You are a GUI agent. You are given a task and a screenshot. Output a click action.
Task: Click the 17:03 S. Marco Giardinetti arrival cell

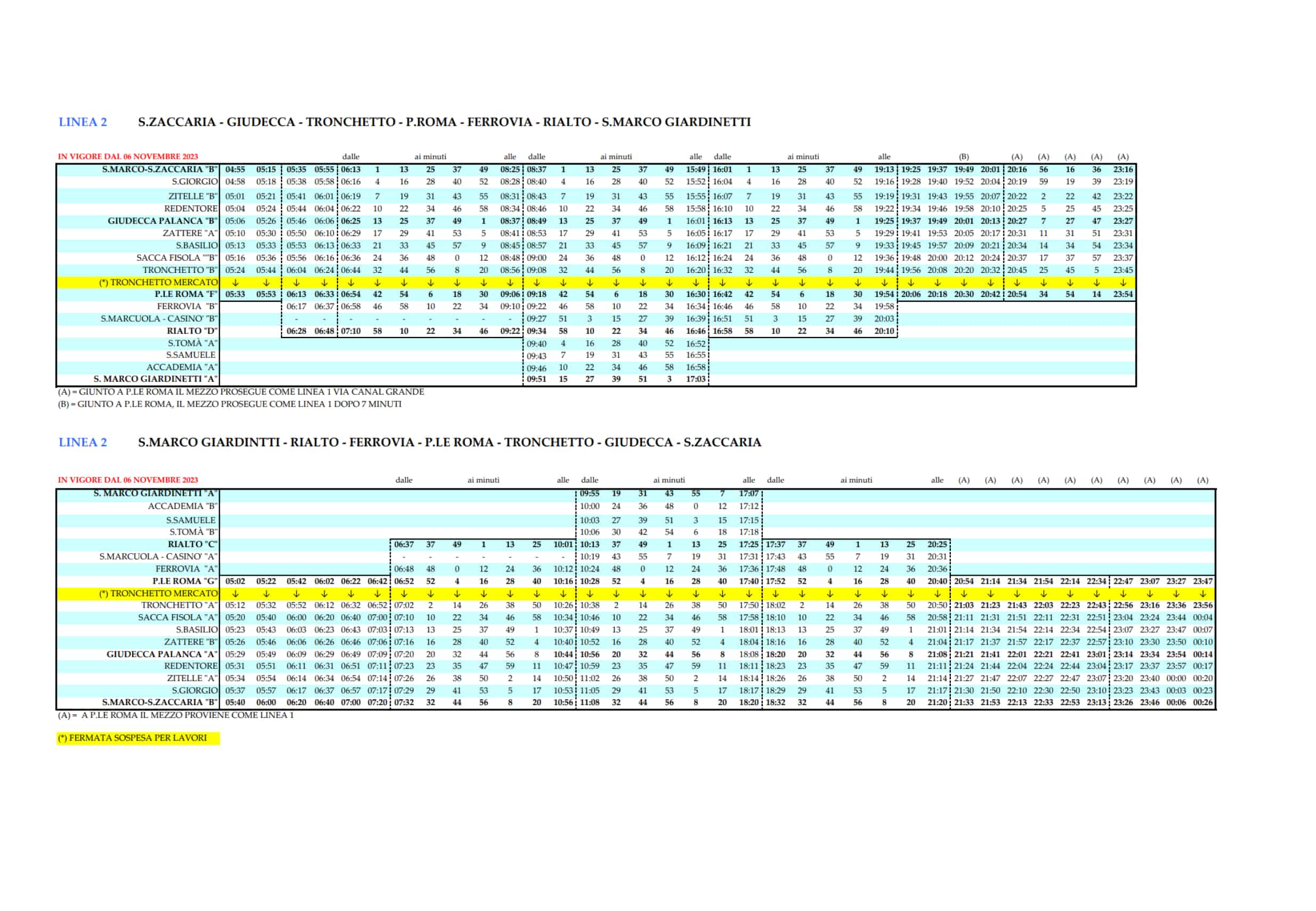(696, 379)
